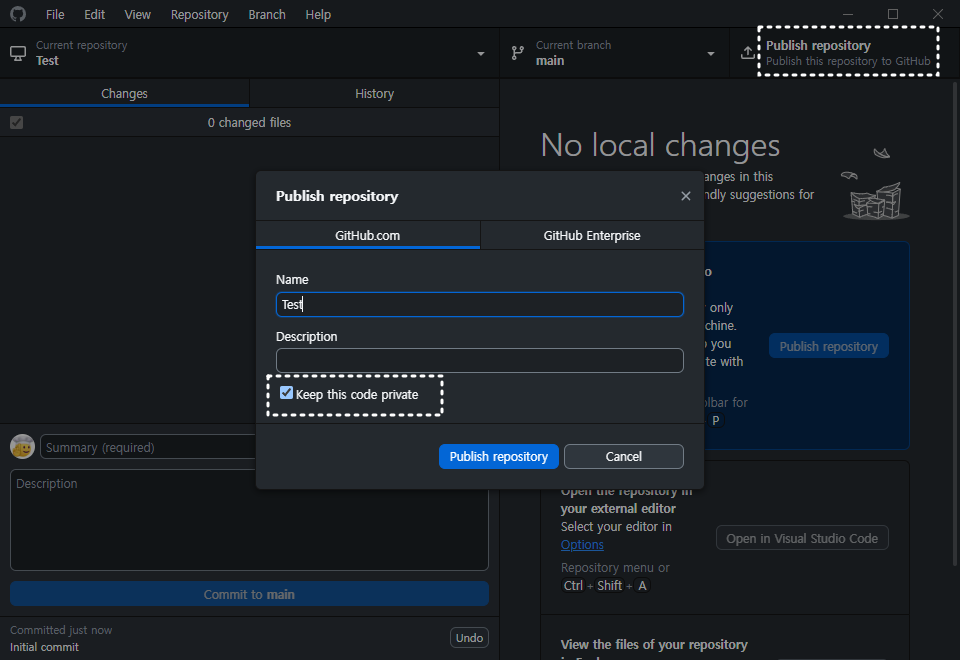Click the repository Name input field

(479, 304)
